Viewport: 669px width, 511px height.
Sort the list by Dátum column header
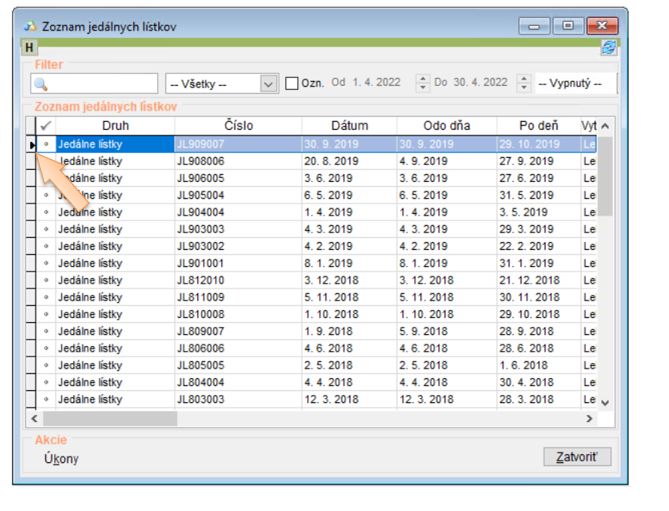pyautogui.click(x=349, y=126)
